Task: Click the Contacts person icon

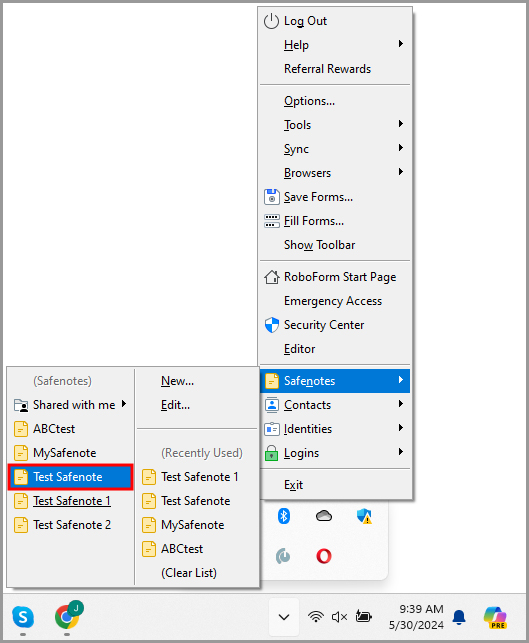Action: [271, 405]
